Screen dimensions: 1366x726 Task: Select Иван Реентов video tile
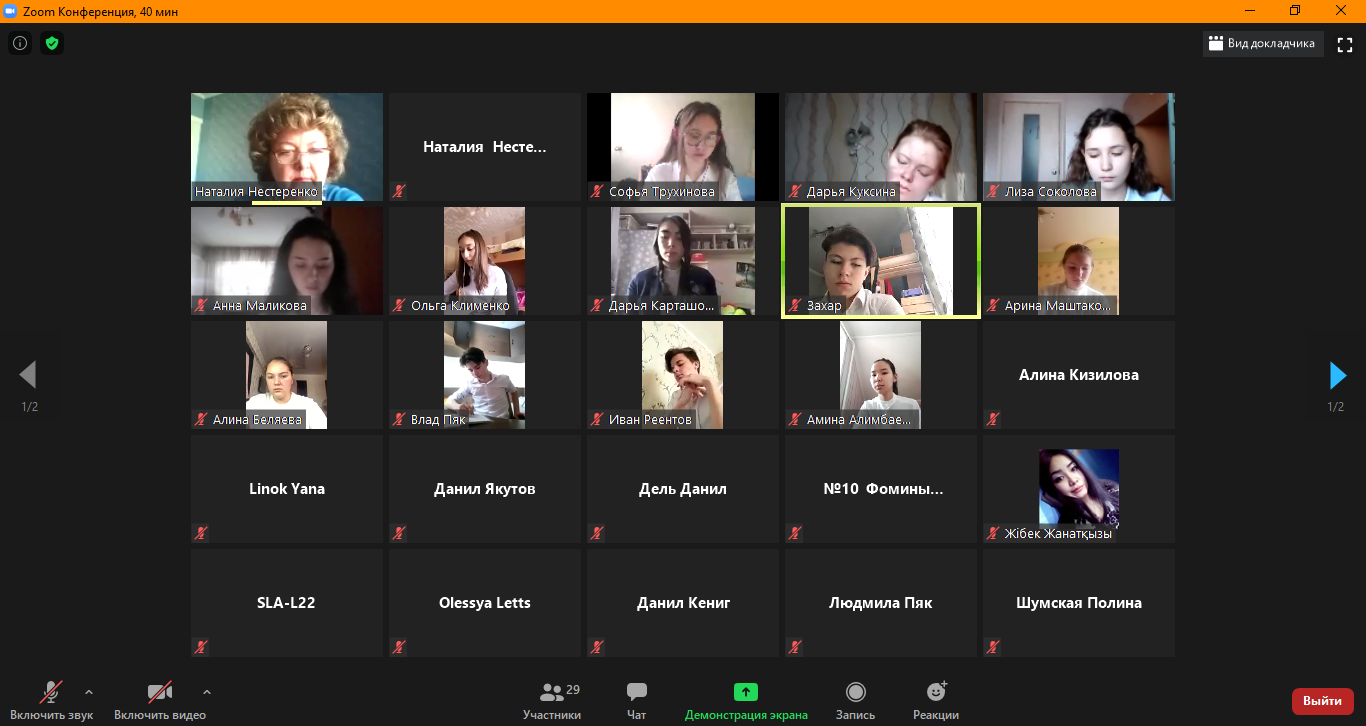click(x=683, y=375)
